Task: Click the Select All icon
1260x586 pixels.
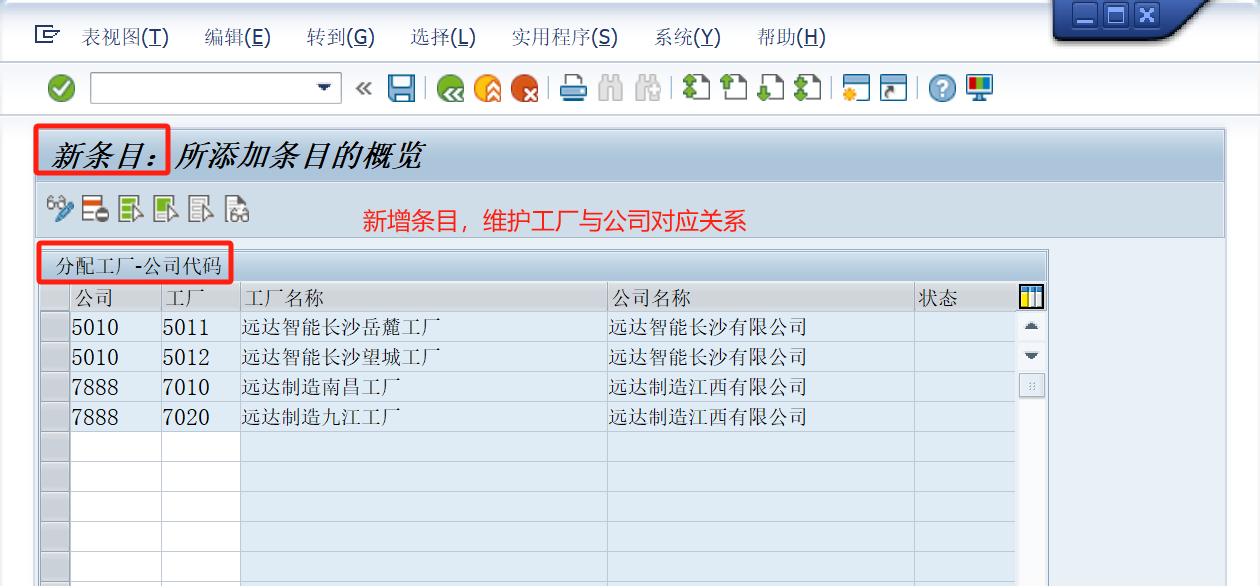Action: (131, 208)
